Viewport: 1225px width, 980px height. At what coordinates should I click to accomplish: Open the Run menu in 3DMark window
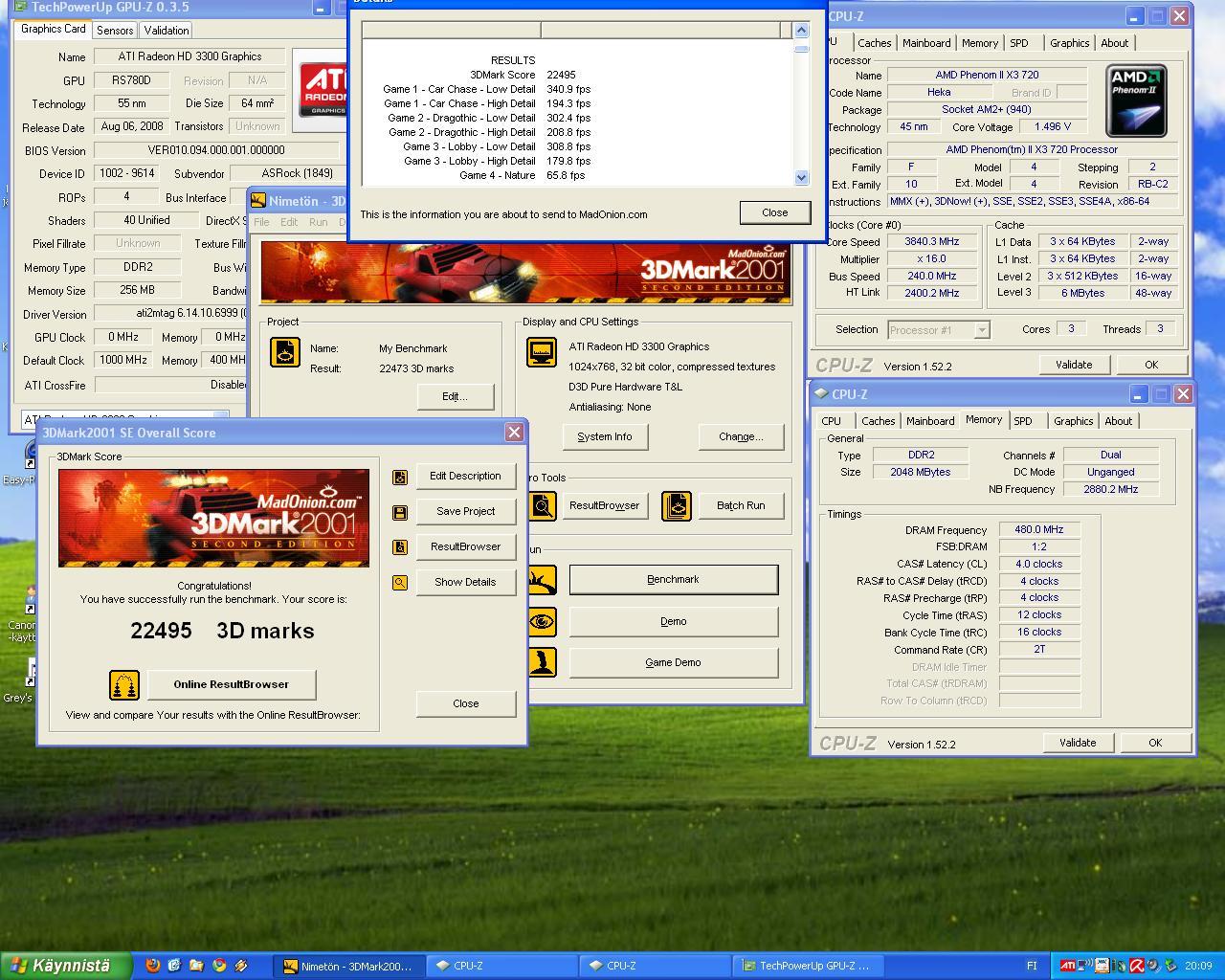pos(318,222)
